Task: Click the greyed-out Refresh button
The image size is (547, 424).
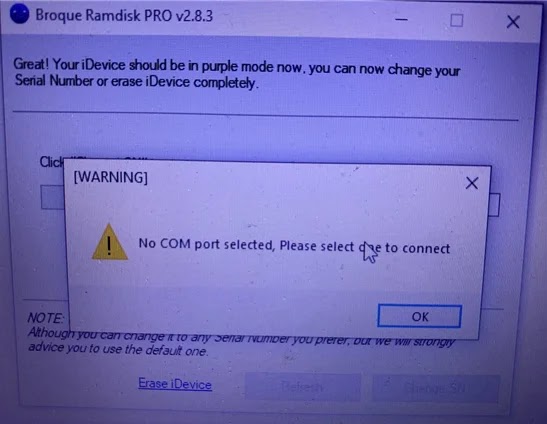Action: 302,387
